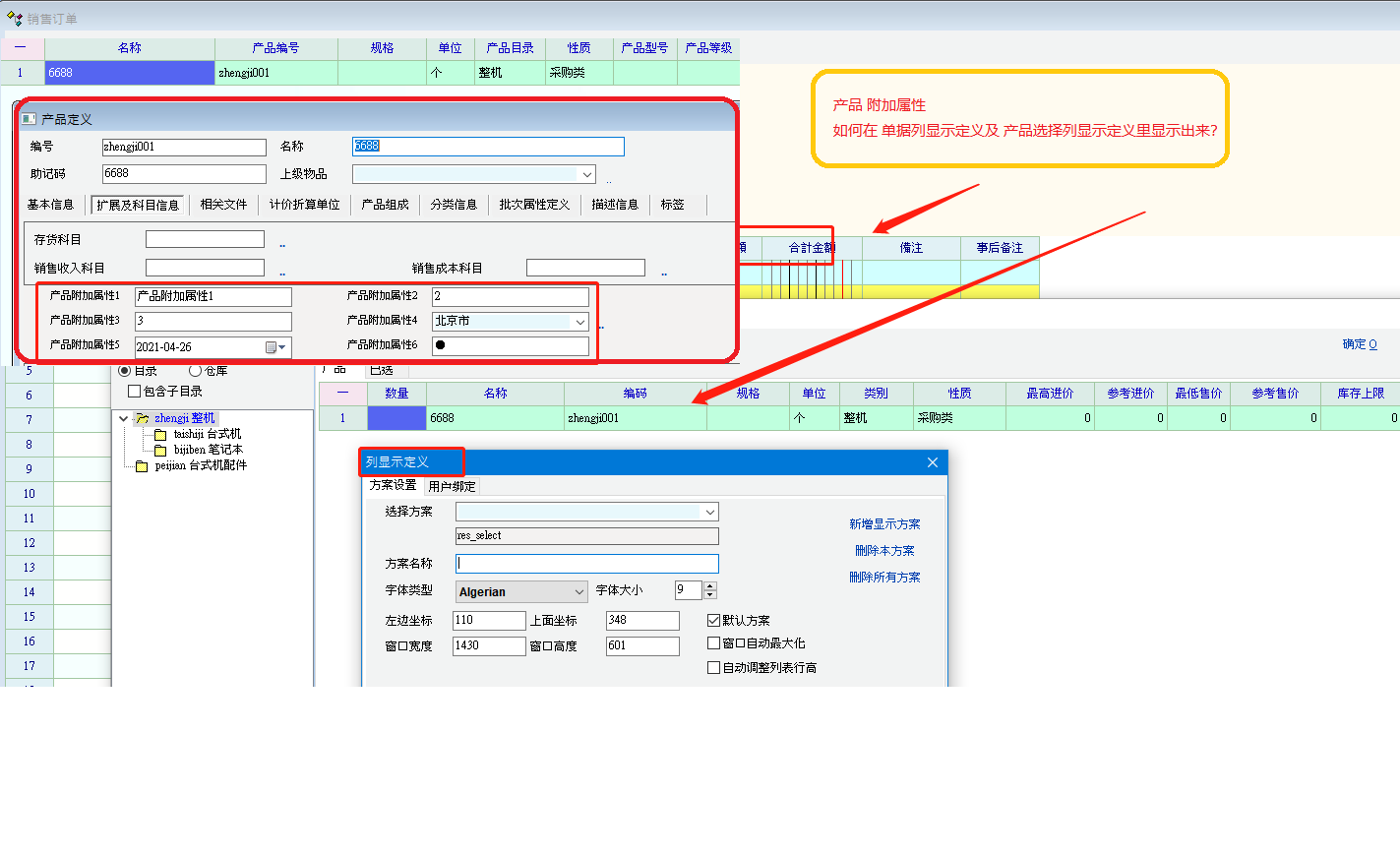Viewport: 1400px width, 855px height.
Task: Open the 产品组成 tab
Action: pos(385,205)
